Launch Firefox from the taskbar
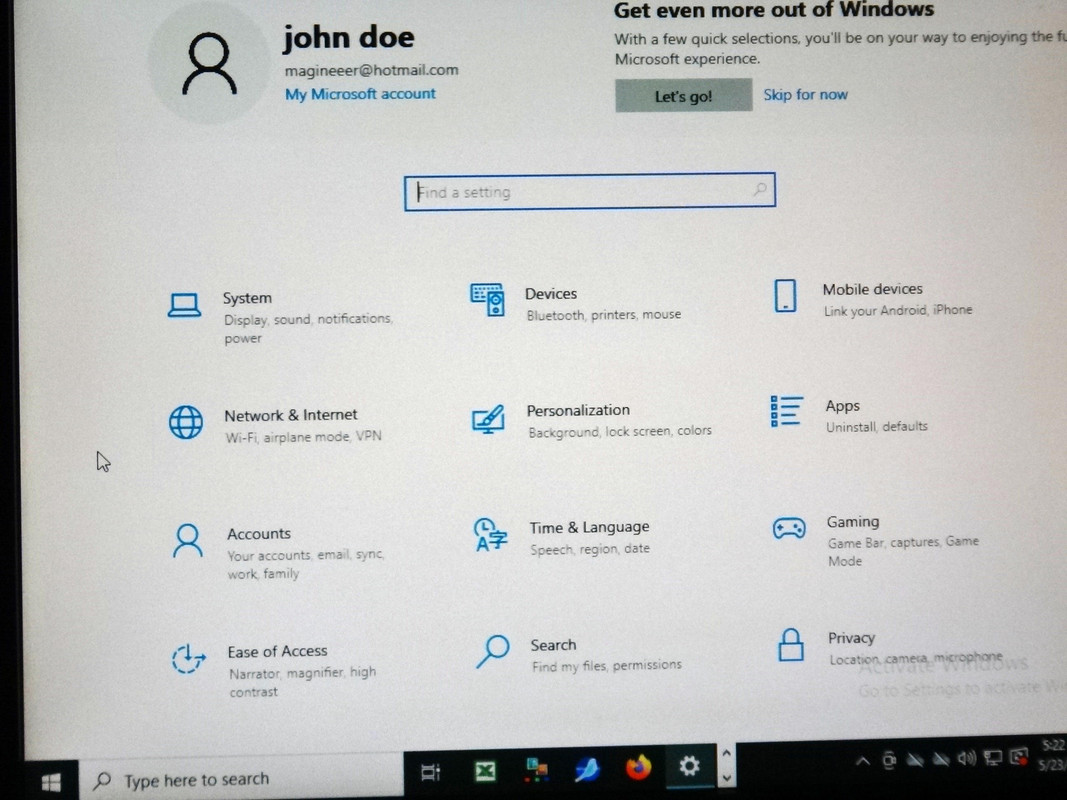The image size is (1067, 800). (638, 767)
